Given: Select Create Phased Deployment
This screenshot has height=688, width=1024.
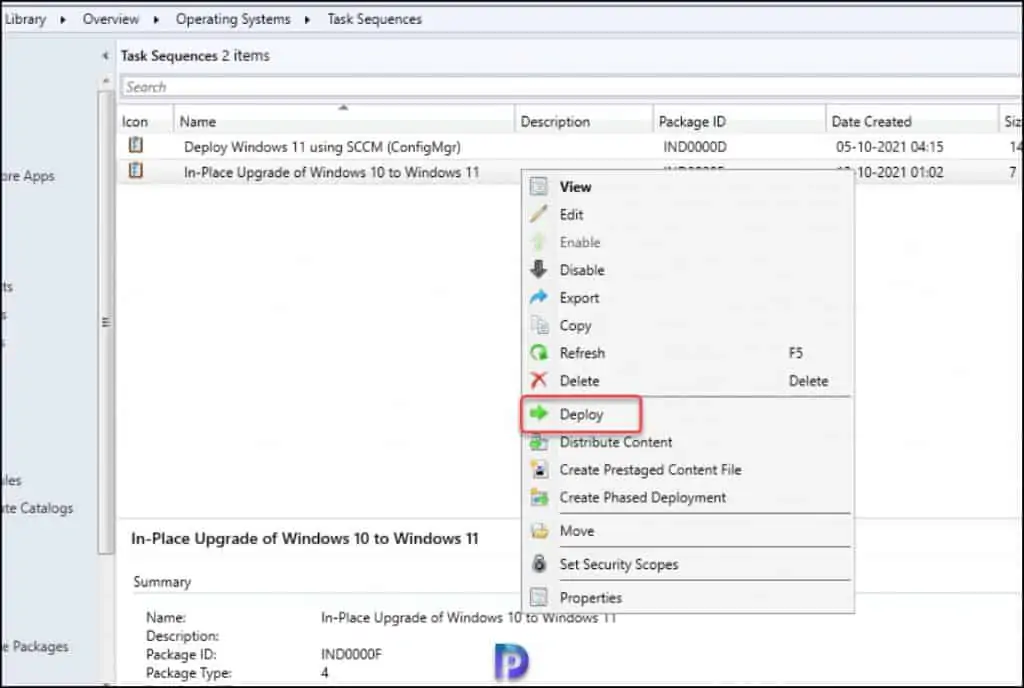Looking at the screenshot, I should pos(688,497).
